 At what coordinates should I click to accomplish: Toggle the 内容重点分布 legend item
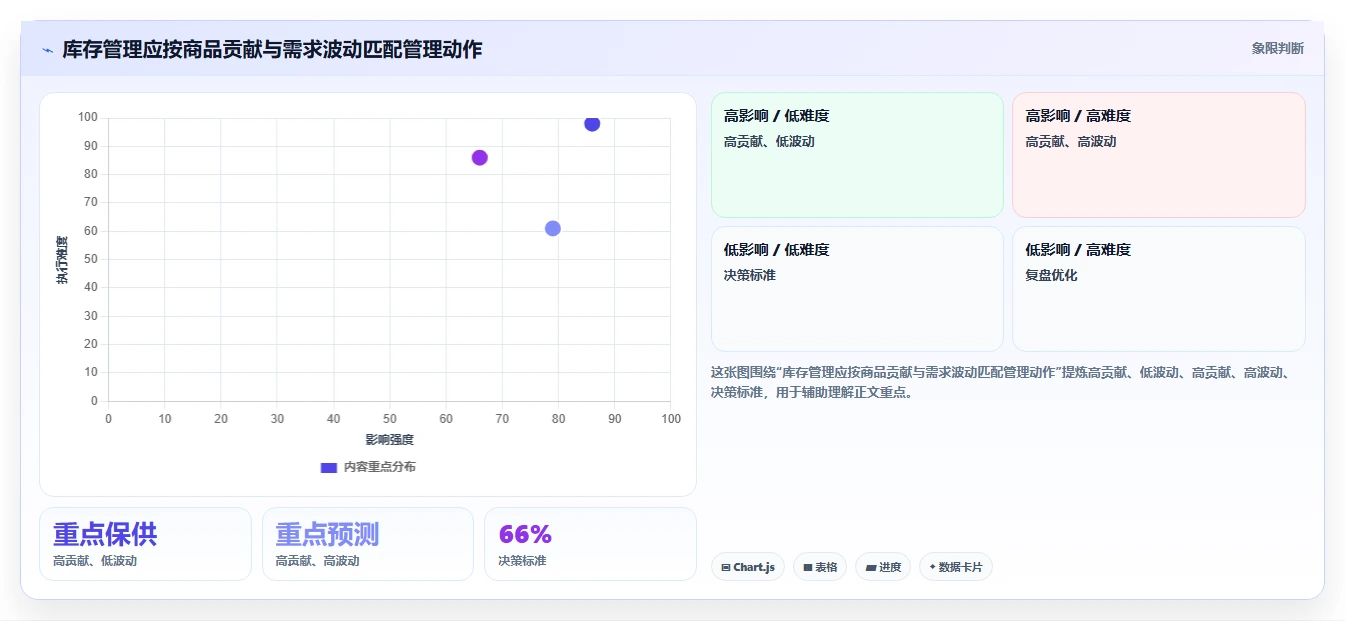pyautogui.click(x=367, y=467)
